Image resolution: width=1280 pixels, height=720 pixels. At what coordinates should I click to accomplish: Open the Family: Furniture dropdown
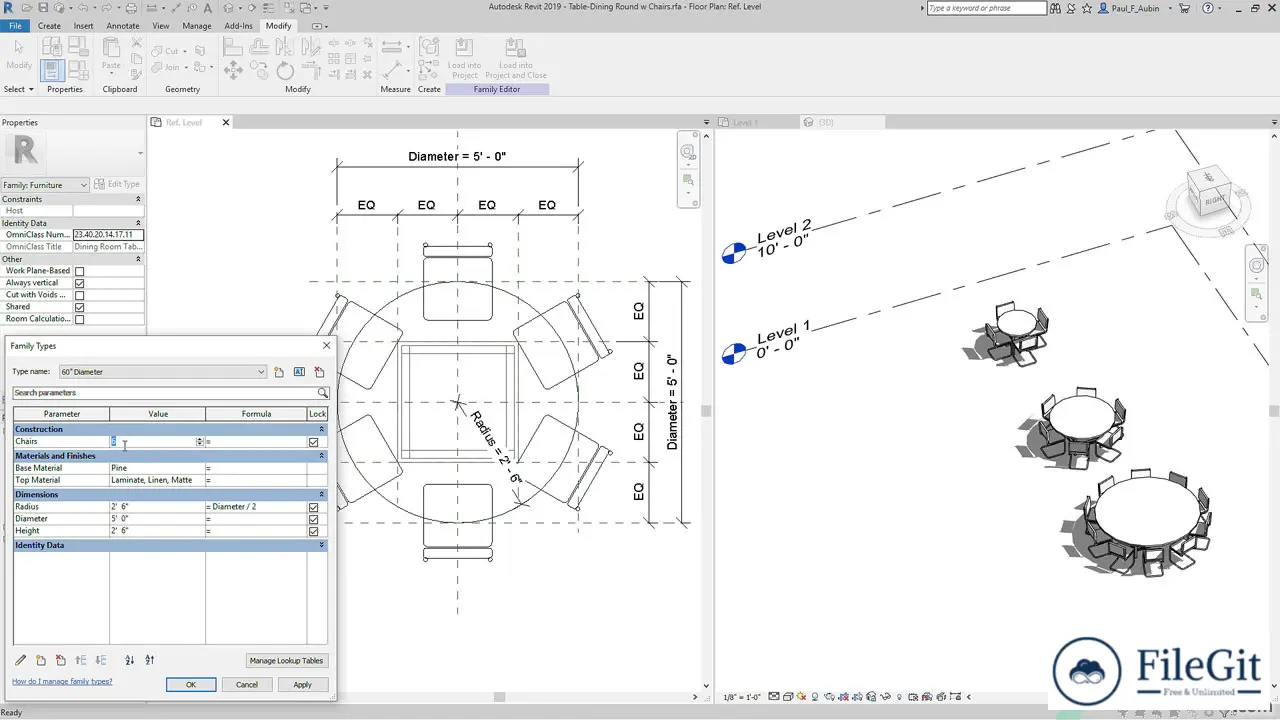(83, 185)
